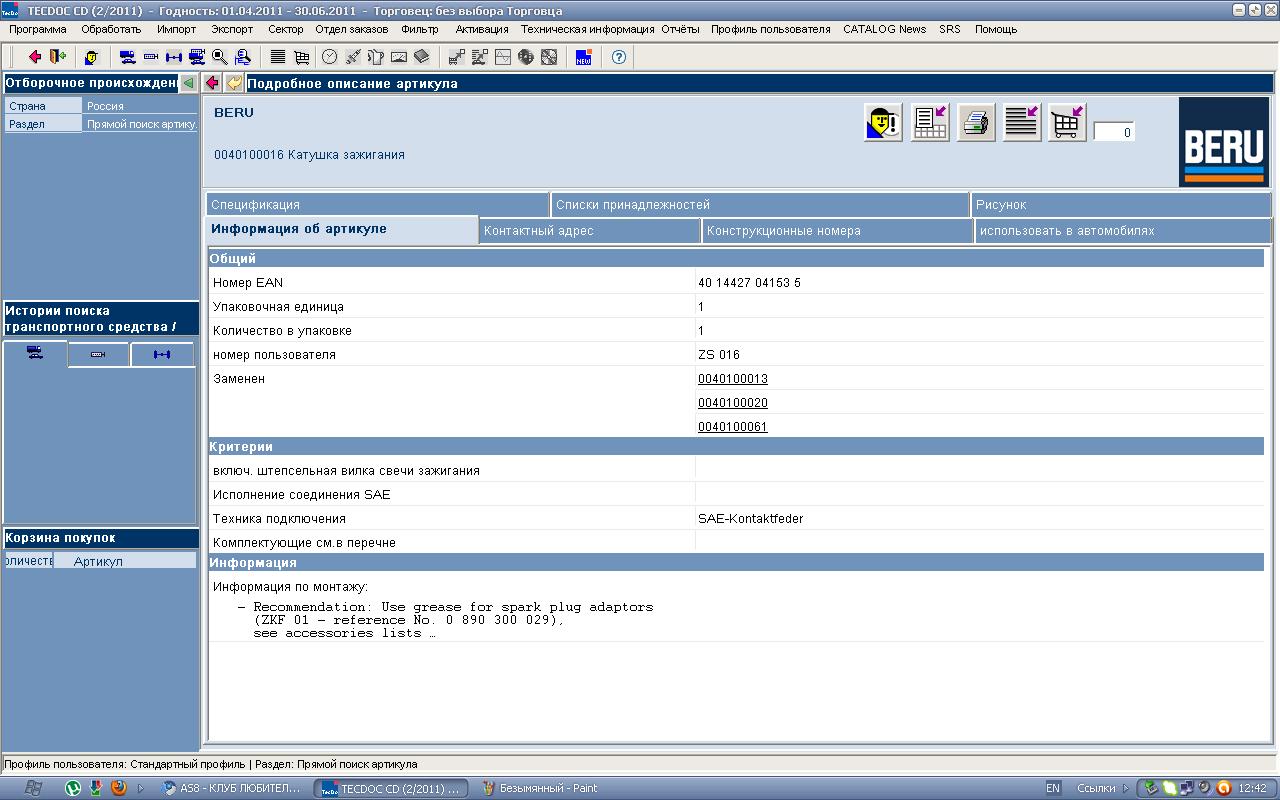
Task: Click the open book icon in toolbar
Action: point(421,57)
